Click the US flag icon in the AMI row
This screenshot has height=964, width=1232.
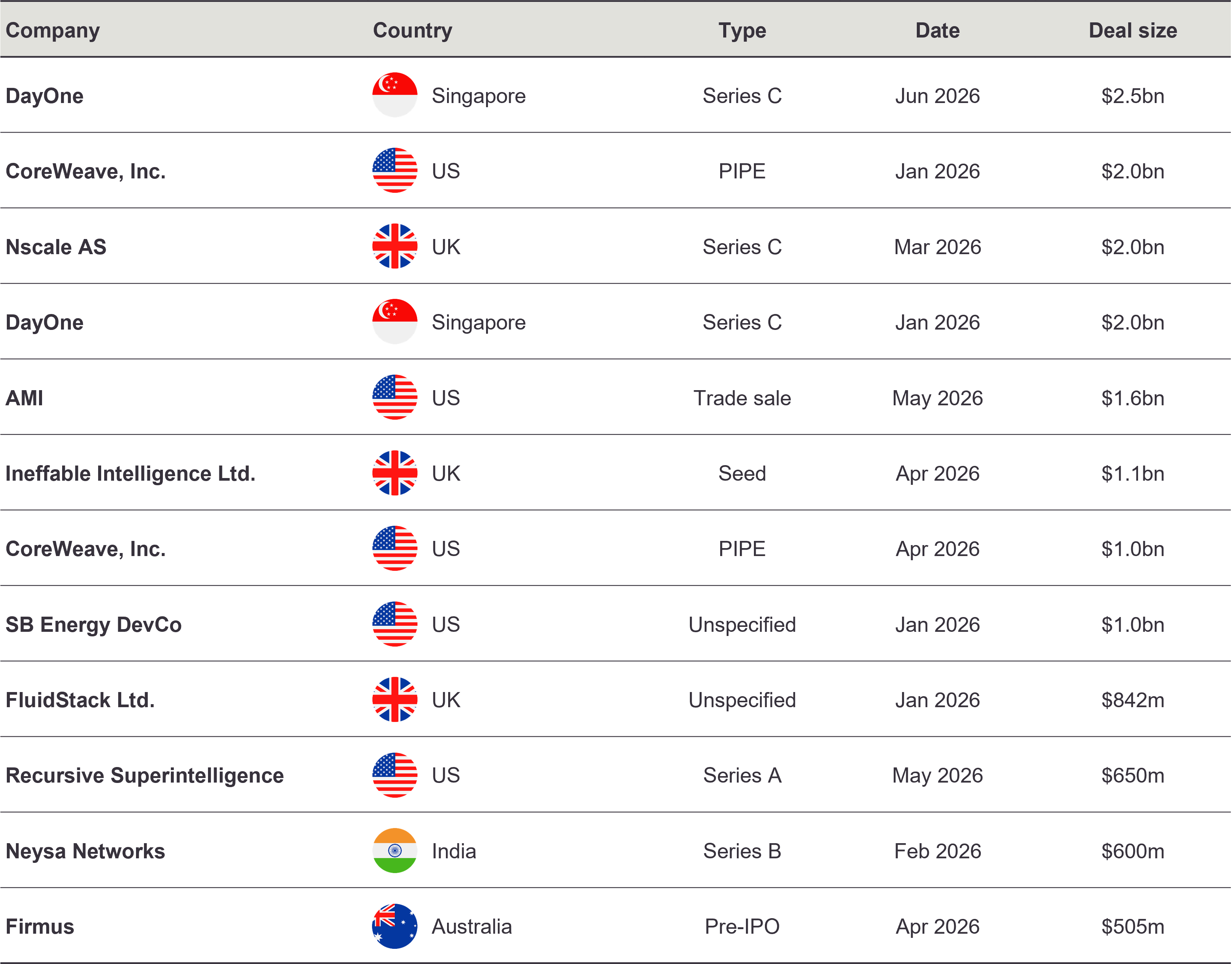tap(395, 397)
